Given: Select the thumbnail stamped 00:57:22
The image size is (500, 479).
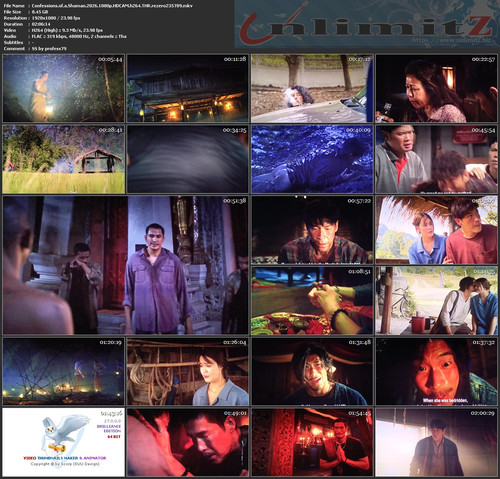Looking at the screenshot, I should [x=312, y=230].
